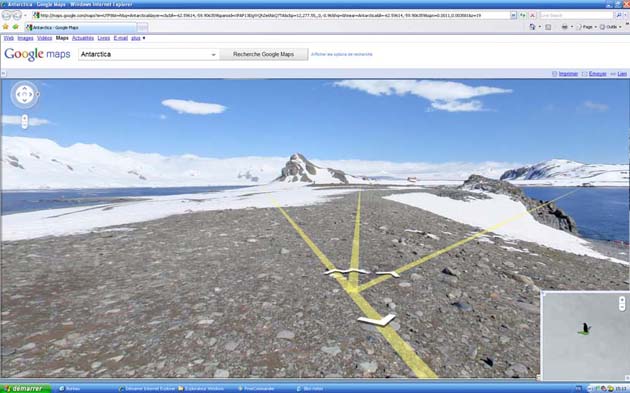630x393 pixels.
Task: Click the right forward Street View navigation arrow
Action: [388, 274]
